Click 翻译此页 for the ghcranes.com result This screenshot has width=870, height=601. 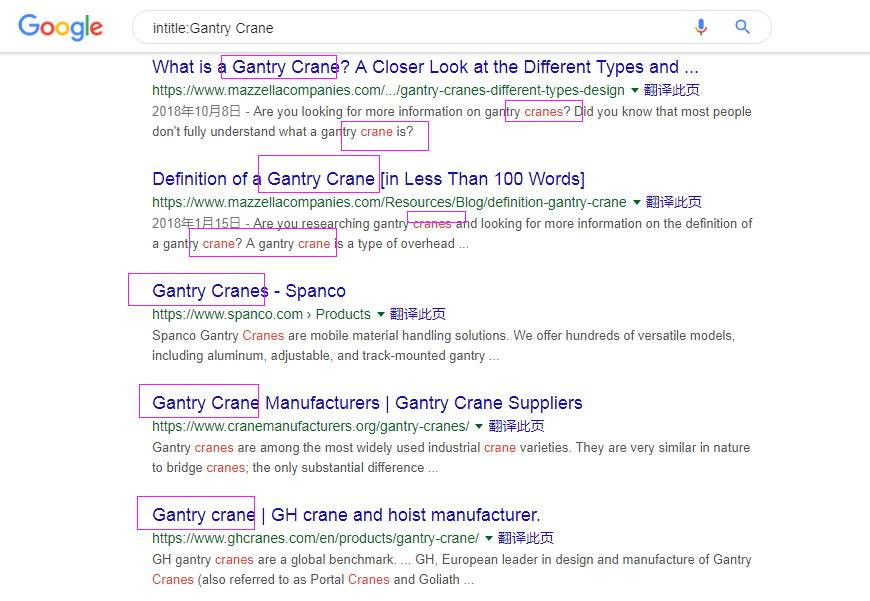coord(525,538)
